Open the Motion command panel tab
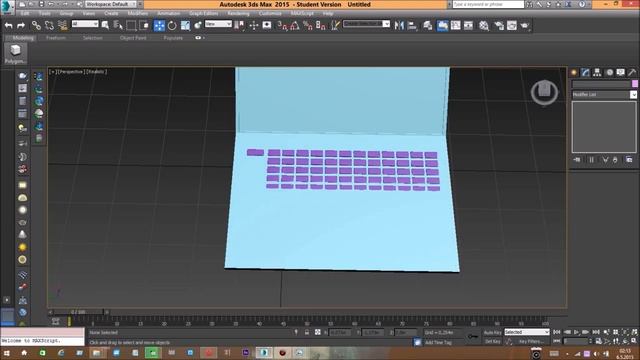Screen dimensions: 640x360 (609, 72)
